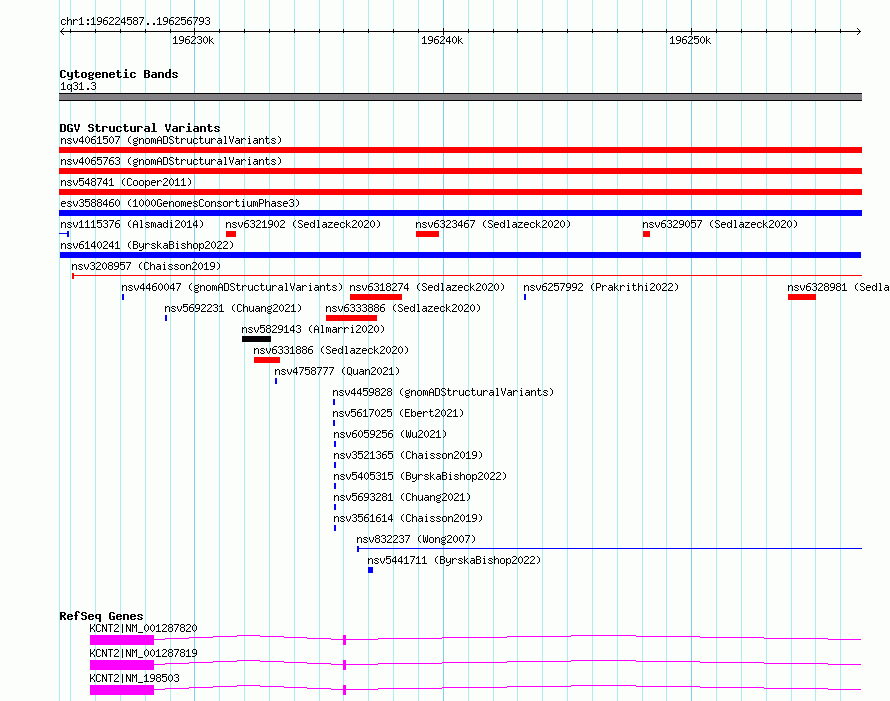Open nsv832237 (Wong2007) variant label
Viewport: 890px width, 701px height.
pos(416,539)
